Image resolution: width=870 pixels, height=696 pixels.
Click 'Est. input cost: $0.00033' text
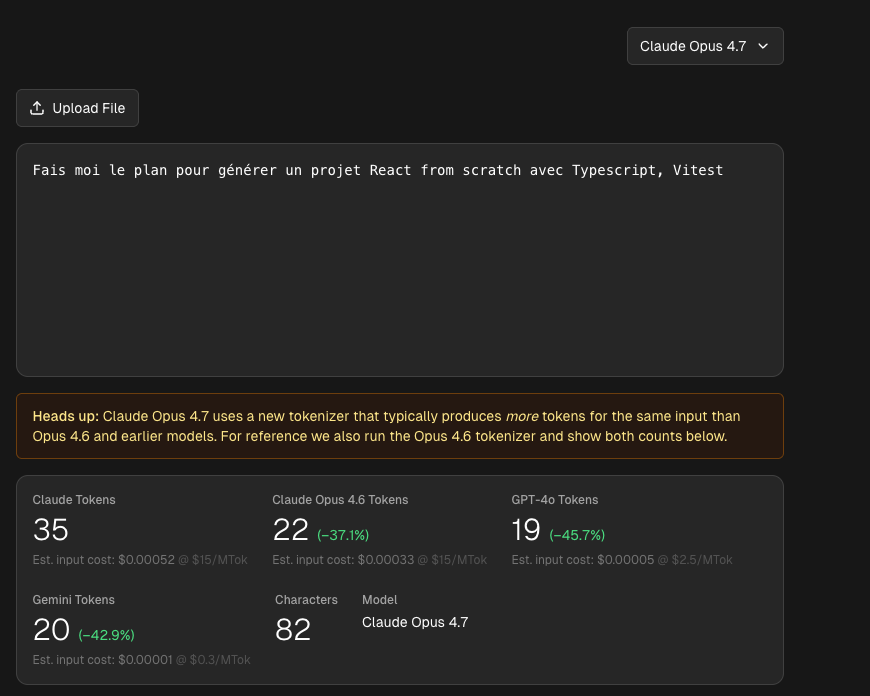[x=343, y=559]
